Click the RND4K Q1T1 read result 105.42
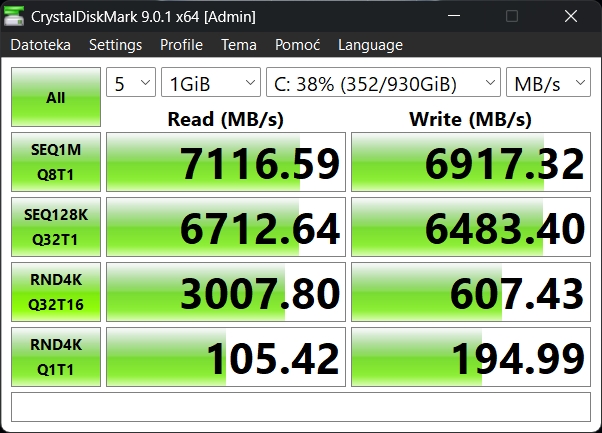Image resolution: width=602 pixels, height=433 pixels. pos(226,357)
